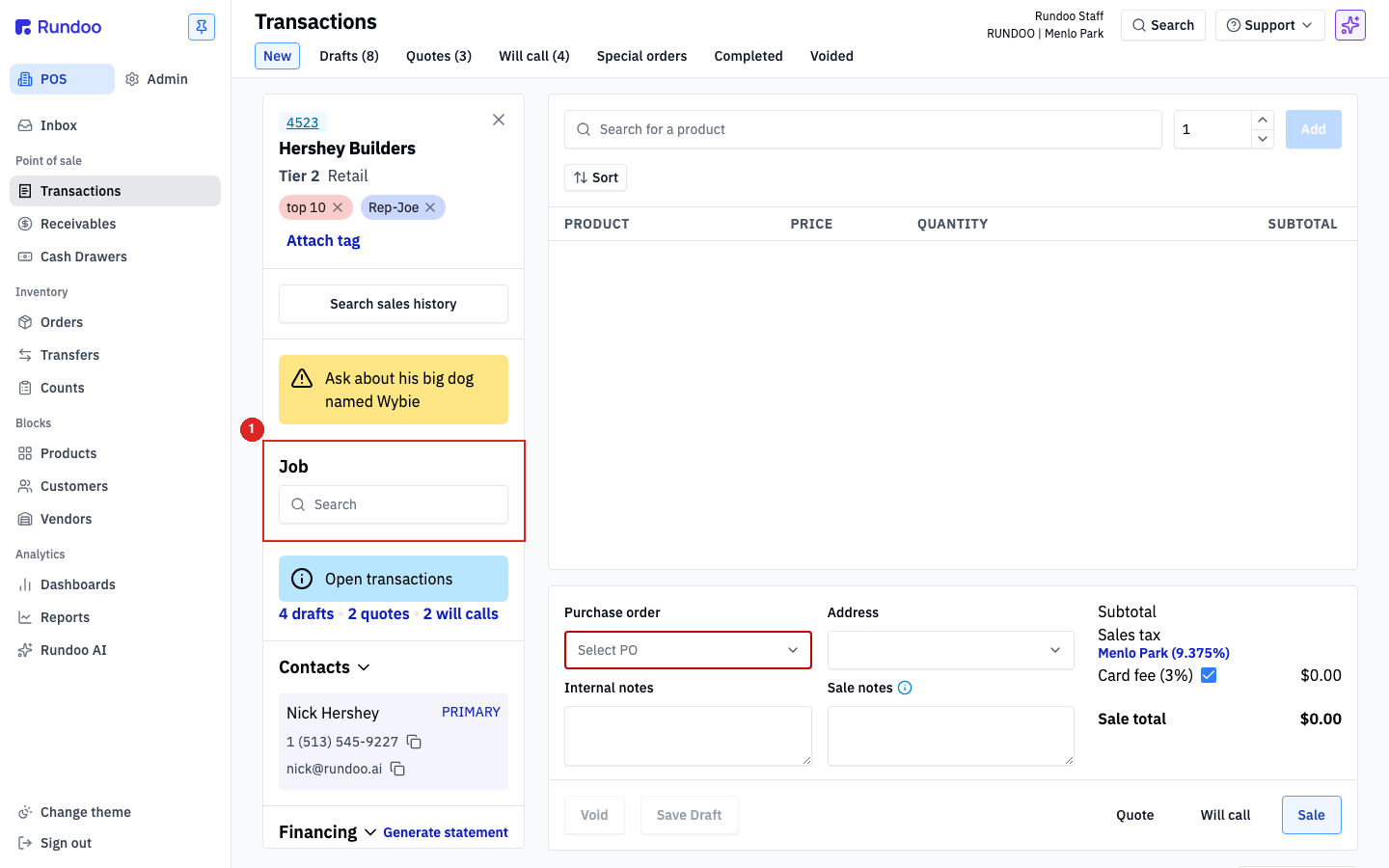Click the pin sidebar icon
Screen dimensions: 1389x868
202,27
